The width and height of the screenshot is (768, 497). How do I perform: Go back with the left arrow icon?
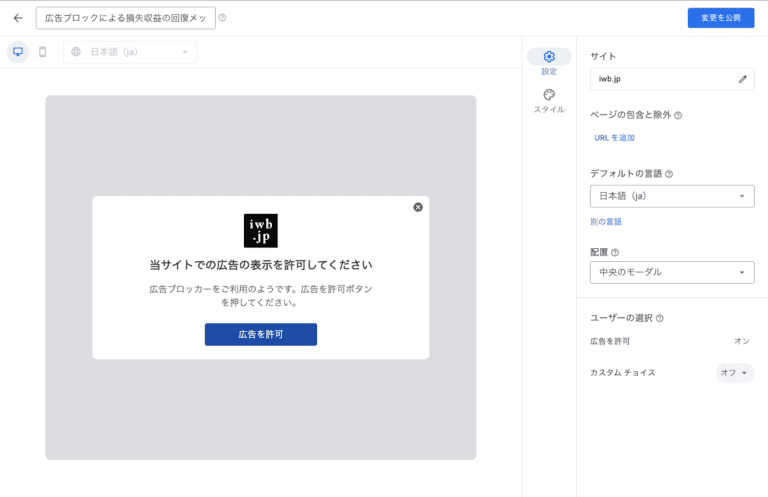[18, 18]
